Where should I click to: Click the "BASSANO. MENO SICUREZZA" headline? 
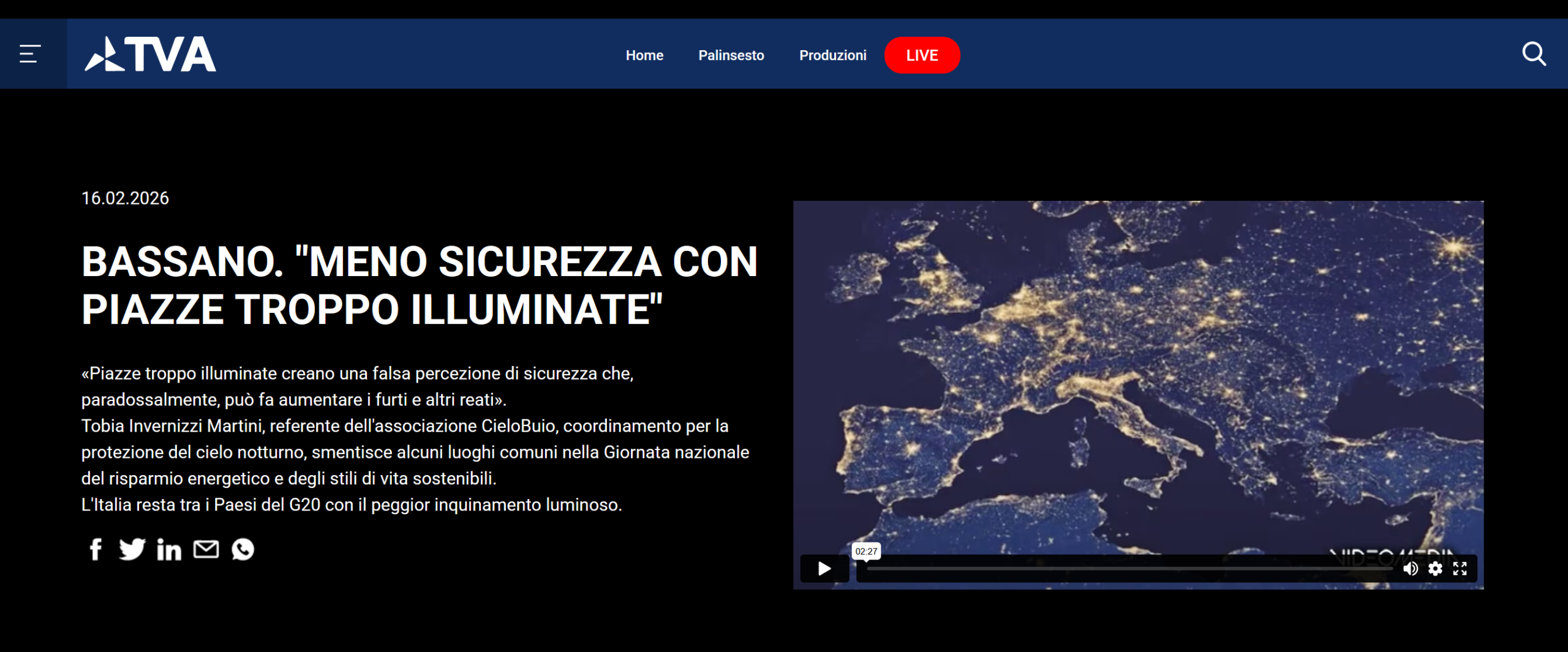point(420,285)
